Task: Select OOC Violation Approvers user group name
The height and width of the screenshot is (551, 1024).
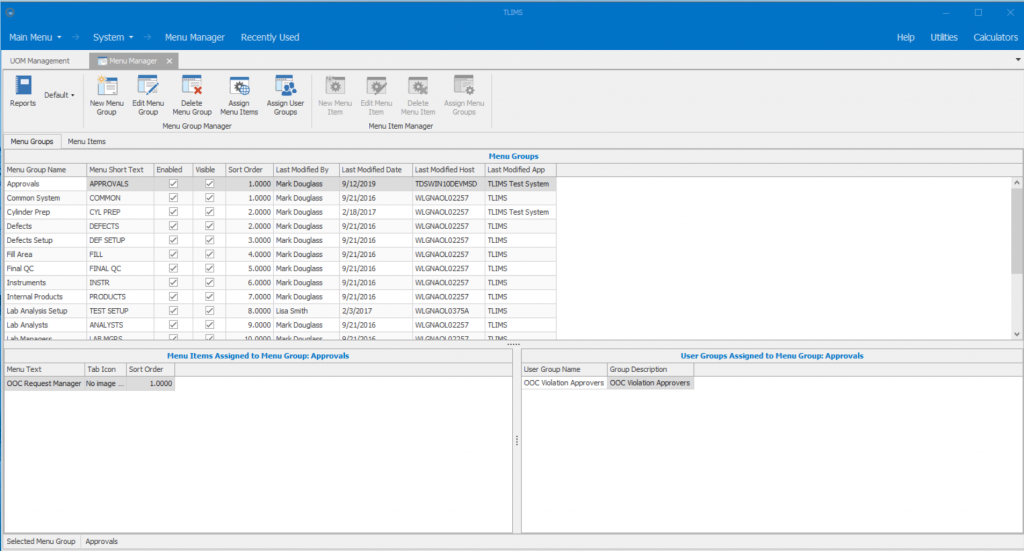Action: point(564,383)
